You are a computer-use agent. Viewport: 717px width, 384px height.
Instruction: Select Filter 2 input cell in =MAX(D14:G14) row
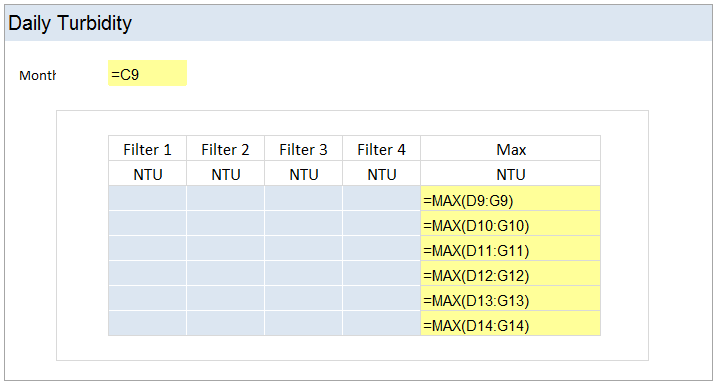pyautogui.click(x=225, y=323)
